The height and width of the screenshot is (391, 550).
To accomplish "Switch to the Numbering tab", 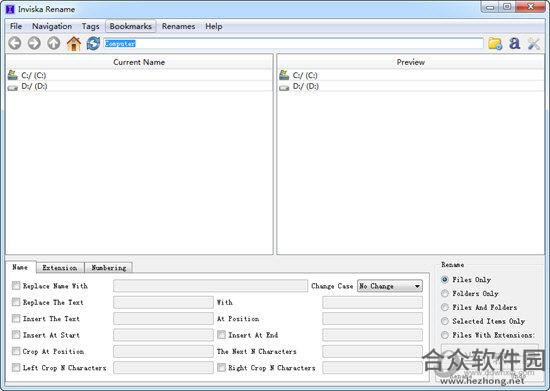I will [x=109, y=268].
